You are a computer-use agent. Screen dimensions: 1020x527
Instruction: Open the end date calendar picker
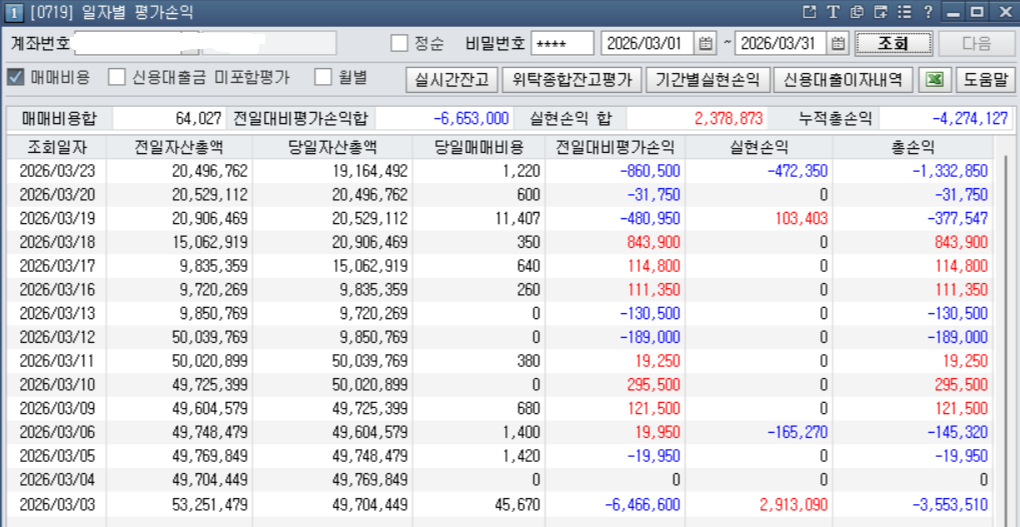(x=838, y=44)
